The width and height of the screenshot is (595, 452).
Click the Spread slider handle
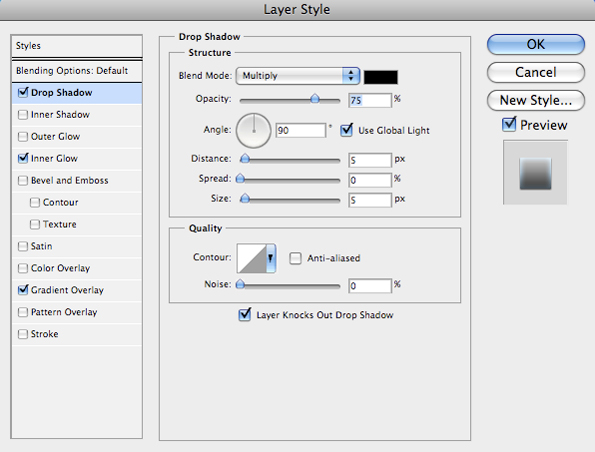point(240,178)
